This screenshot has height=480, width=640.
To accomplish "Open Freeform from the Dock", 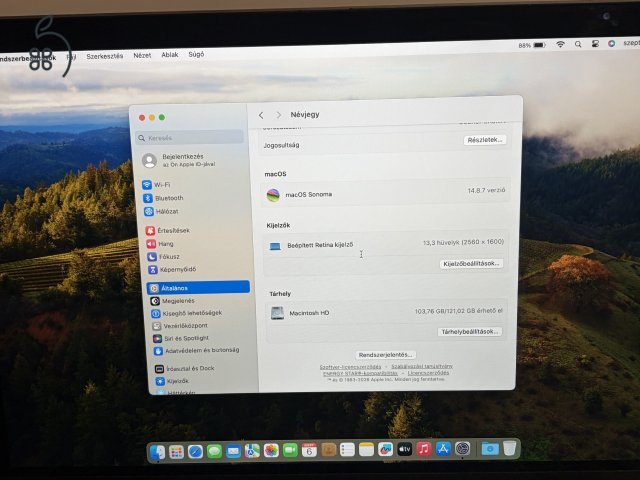I will [x=385, y=449].
